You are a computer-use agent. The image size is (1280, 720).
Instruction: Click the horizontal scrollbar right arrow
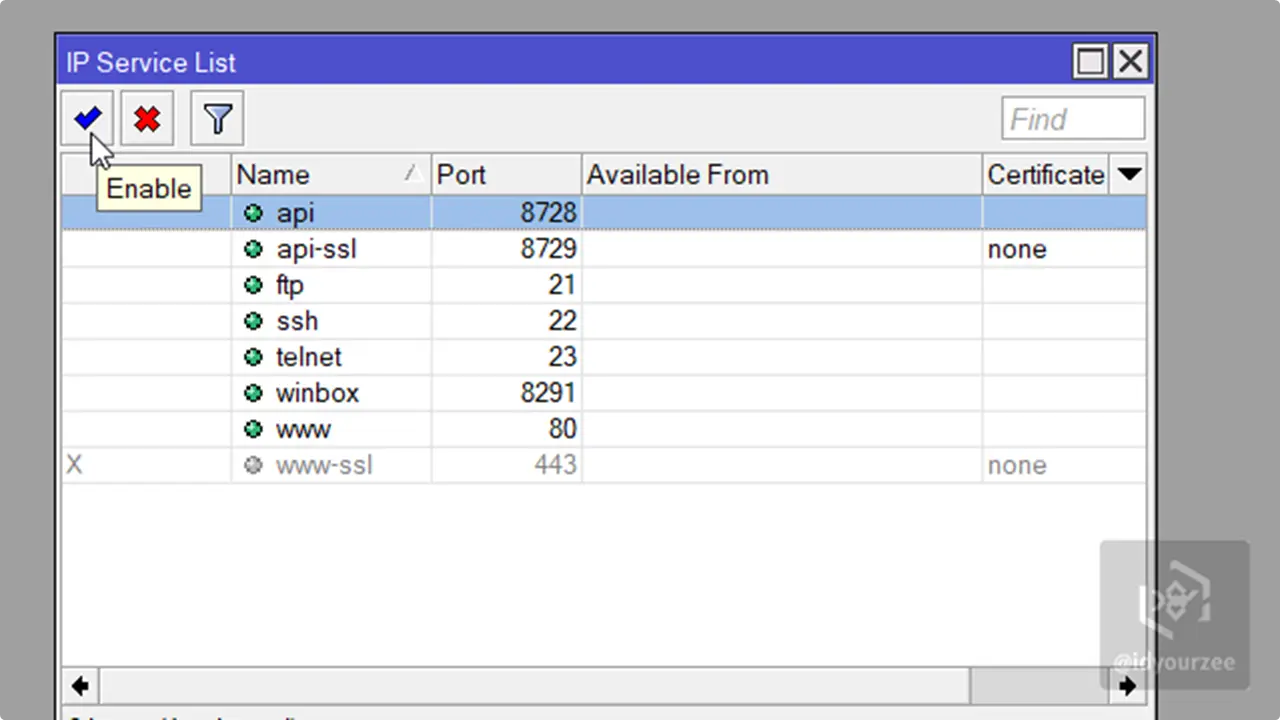[1128, 686]
